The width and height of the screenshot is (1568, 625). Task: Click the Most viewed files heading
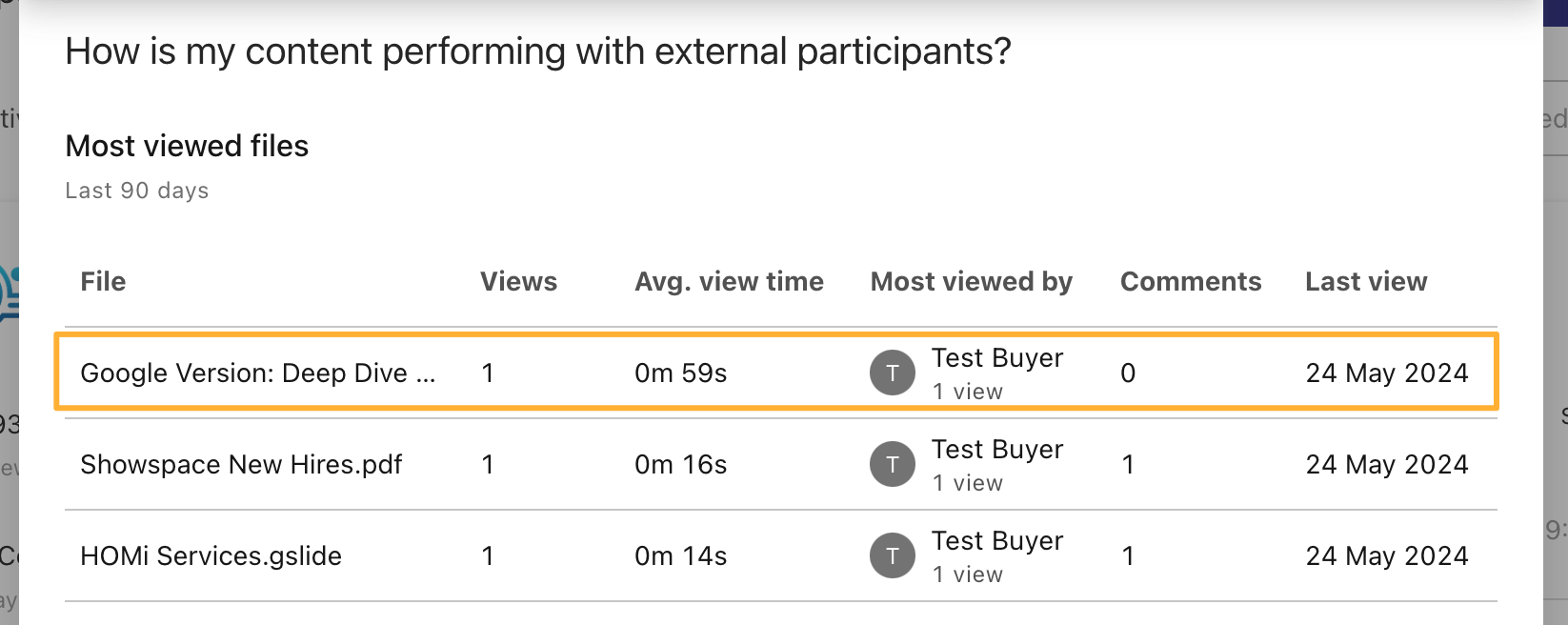click(187, 146)
